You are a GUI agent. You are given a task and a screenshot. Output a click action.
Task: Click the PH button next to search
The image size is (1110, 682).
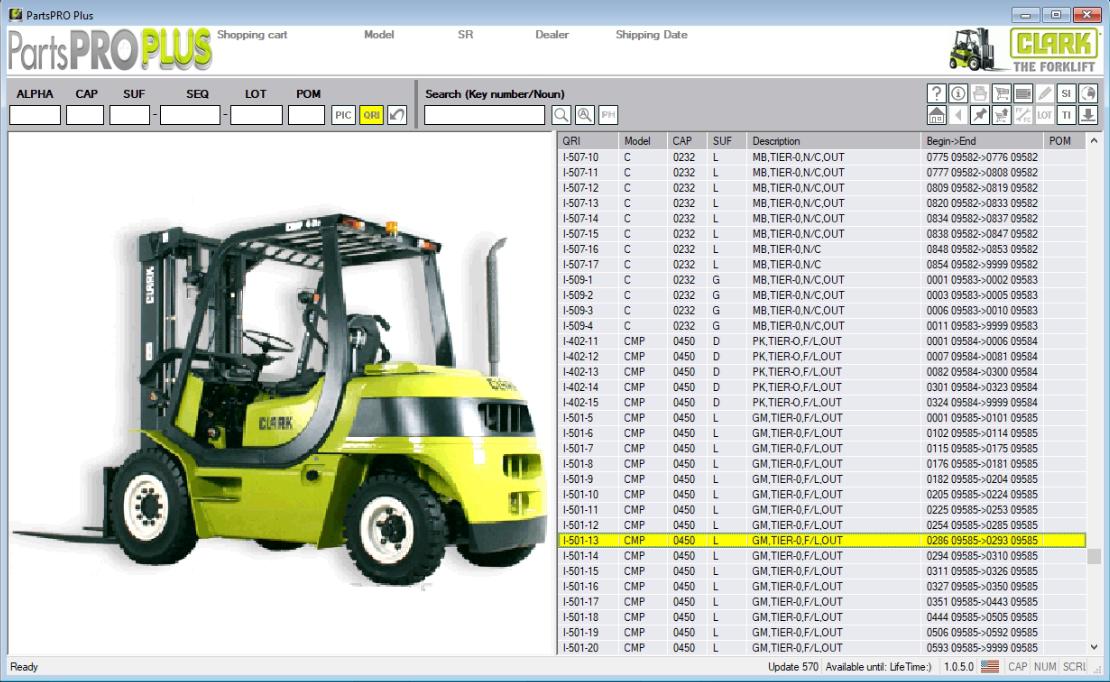click(x=608, y=115)
